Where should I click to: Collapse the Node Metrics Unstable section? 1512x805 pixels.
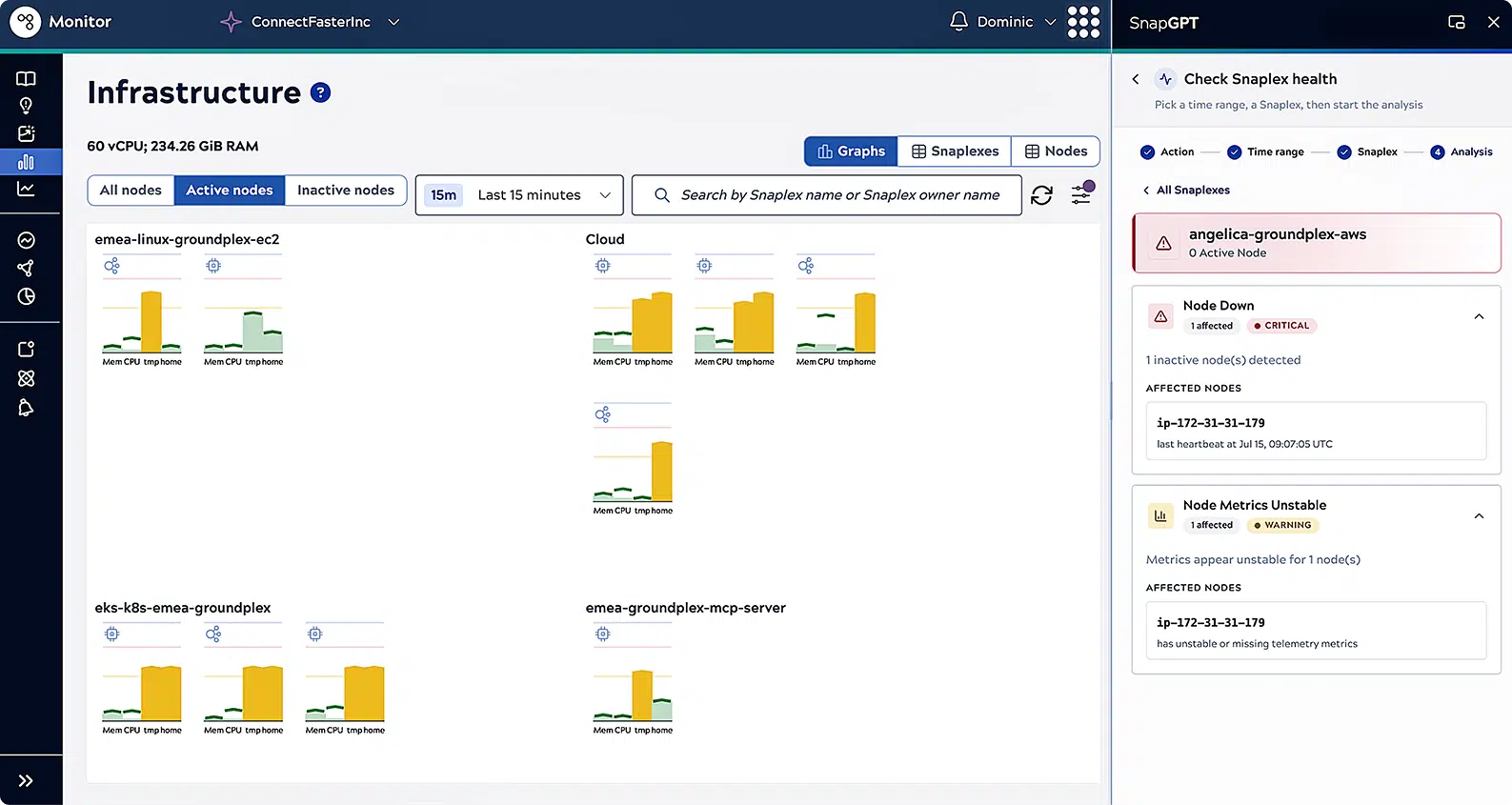(1479, 516)
